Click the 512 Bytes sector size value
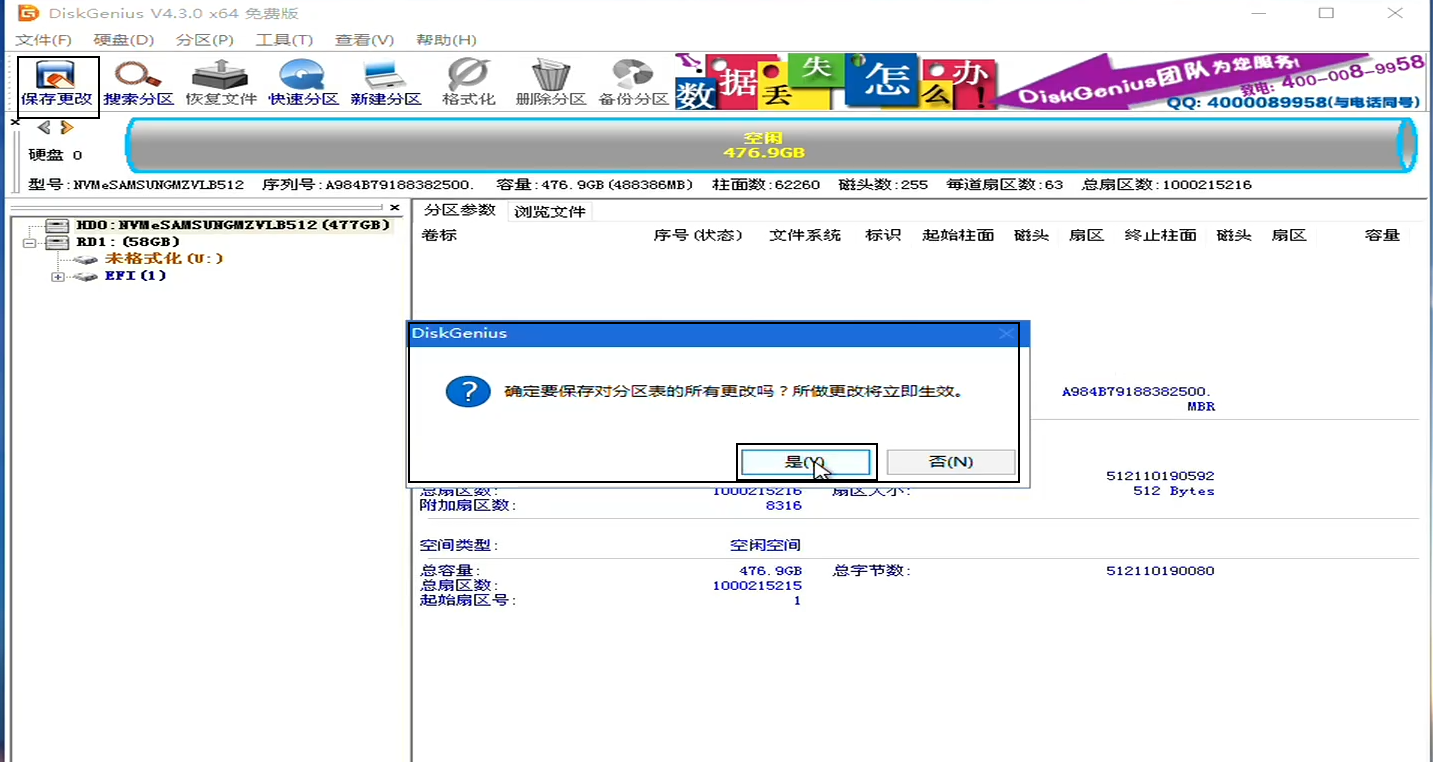1433x762 pixels. pyautogui.click(x=1174, y=491)
